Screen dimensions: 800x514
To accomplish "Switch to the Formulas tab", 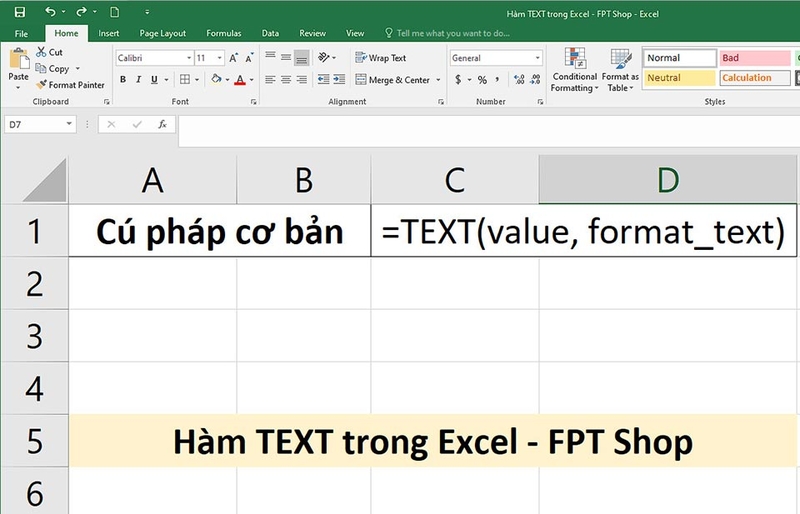I will click(x=223, y=34).
